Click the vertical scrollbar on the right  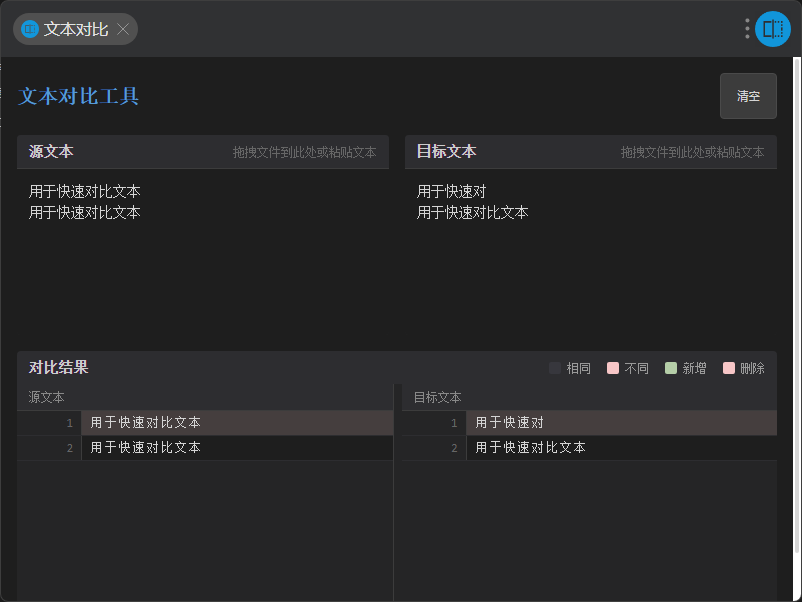tap(797, 307)
